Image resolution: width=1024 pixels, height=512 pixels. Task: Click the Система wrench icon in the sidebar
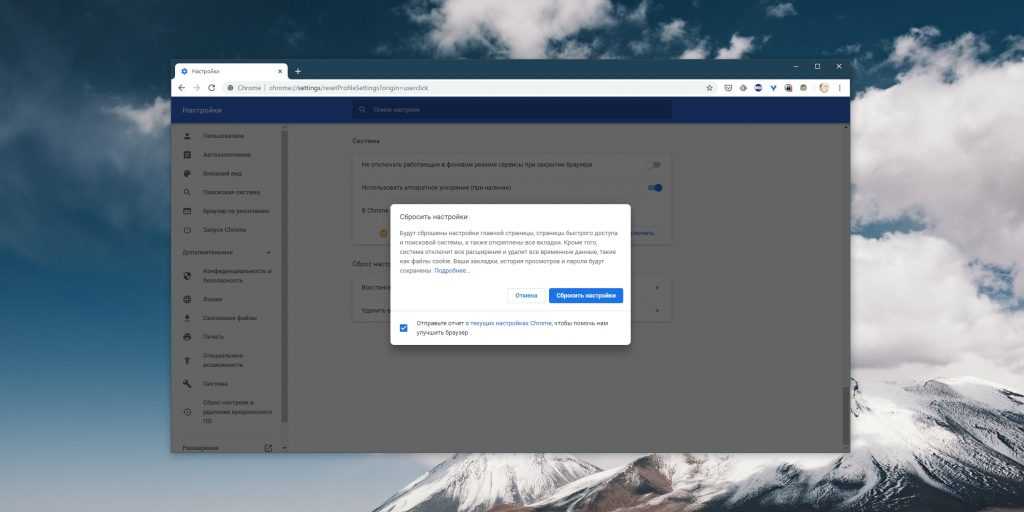click(x=187, y=384)
